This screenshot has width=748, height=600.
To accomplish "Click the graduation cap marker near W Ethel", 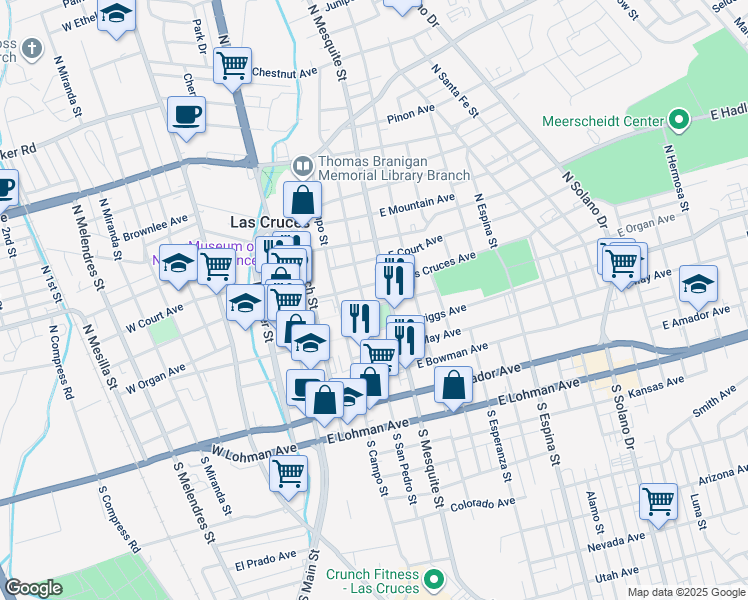I will pyautogui.click(x=116, y=16).
